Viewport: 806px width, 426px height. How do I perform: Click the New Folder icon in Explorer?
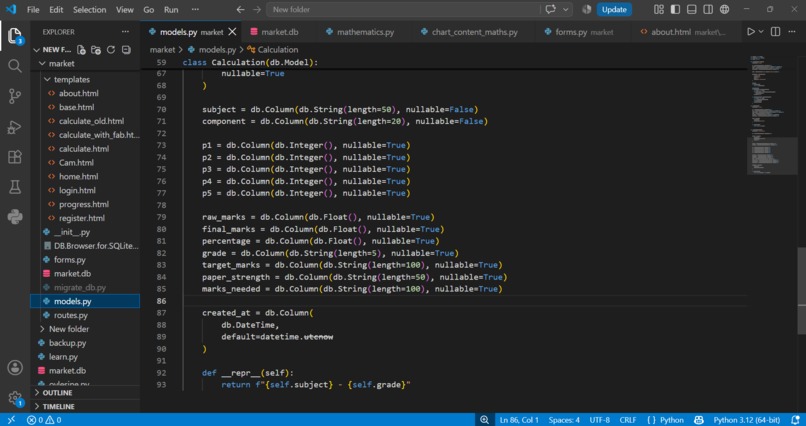(96, 50)
